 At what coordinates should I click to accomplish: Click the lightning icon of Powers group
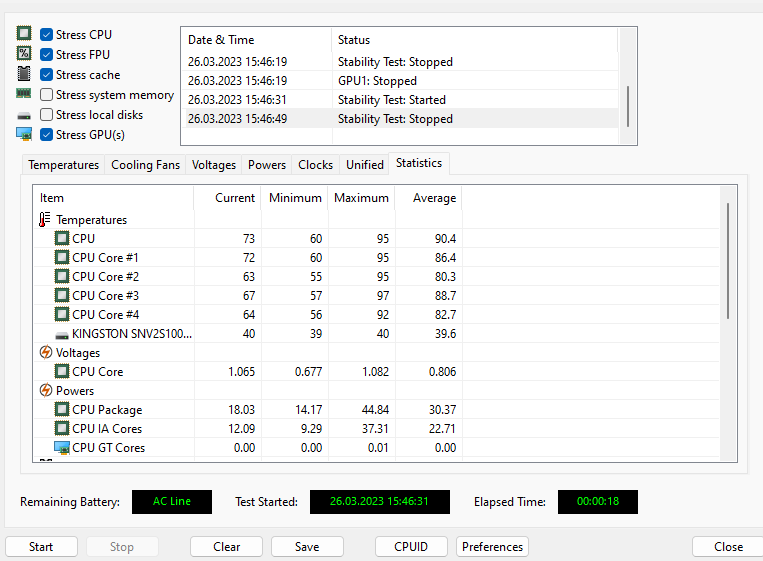pos(46,390)
